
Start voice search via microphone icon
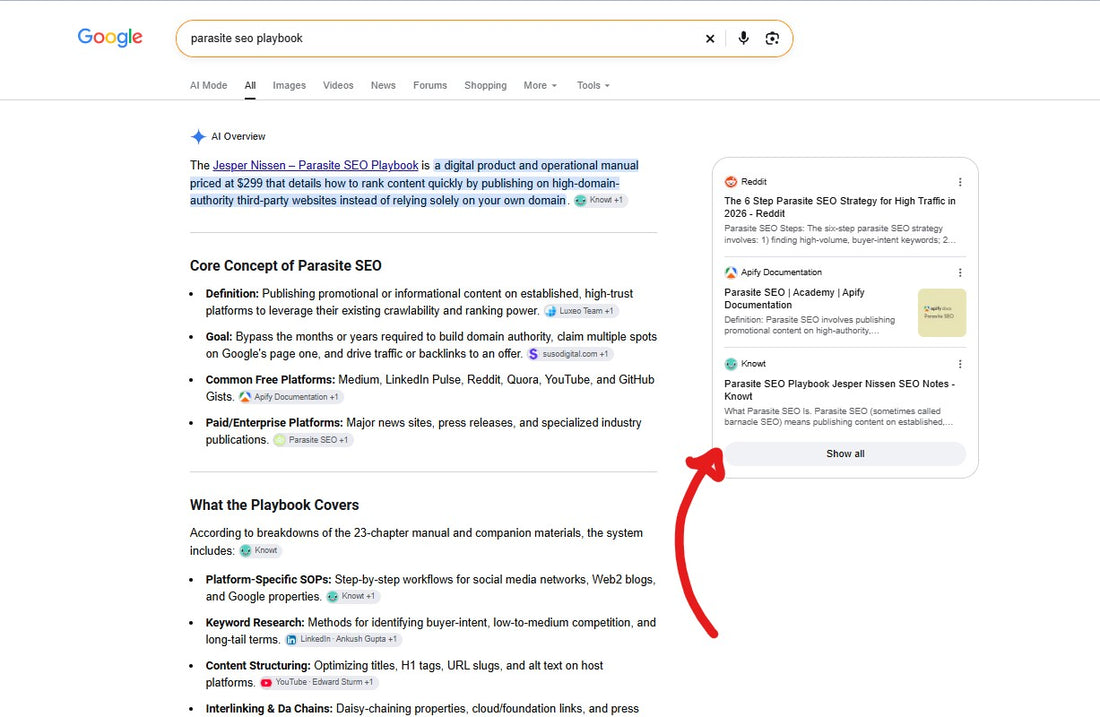744,38
